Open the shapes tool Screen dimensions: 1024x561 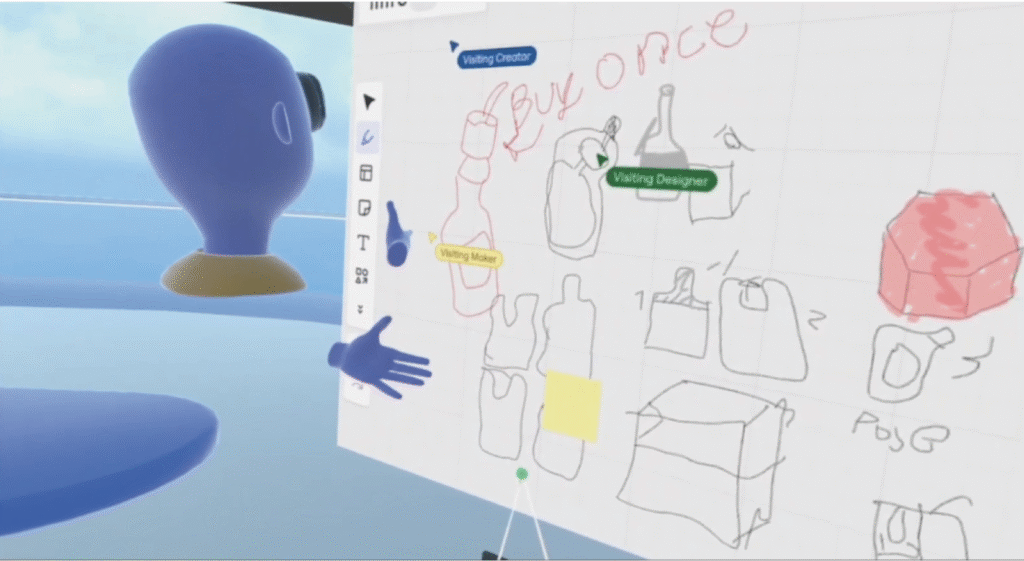pyautogui.click(x=361, y=276)
